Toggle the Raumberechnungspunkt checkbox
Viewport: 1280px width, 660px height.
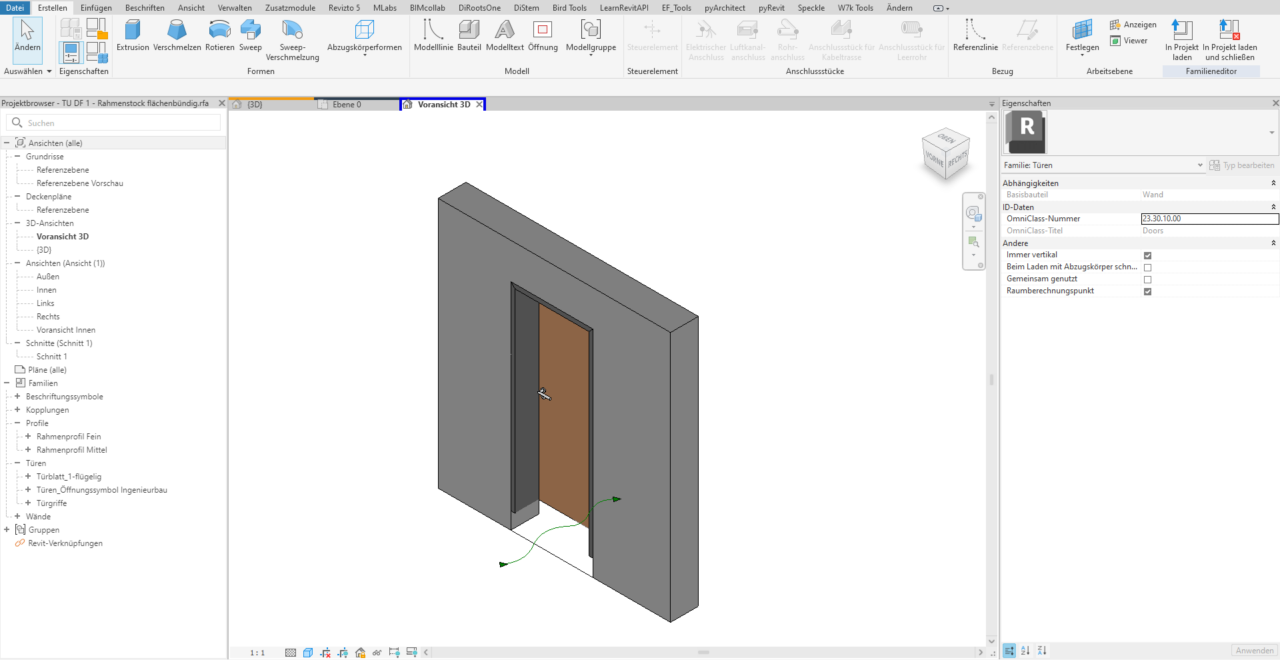coord(1148,291)
